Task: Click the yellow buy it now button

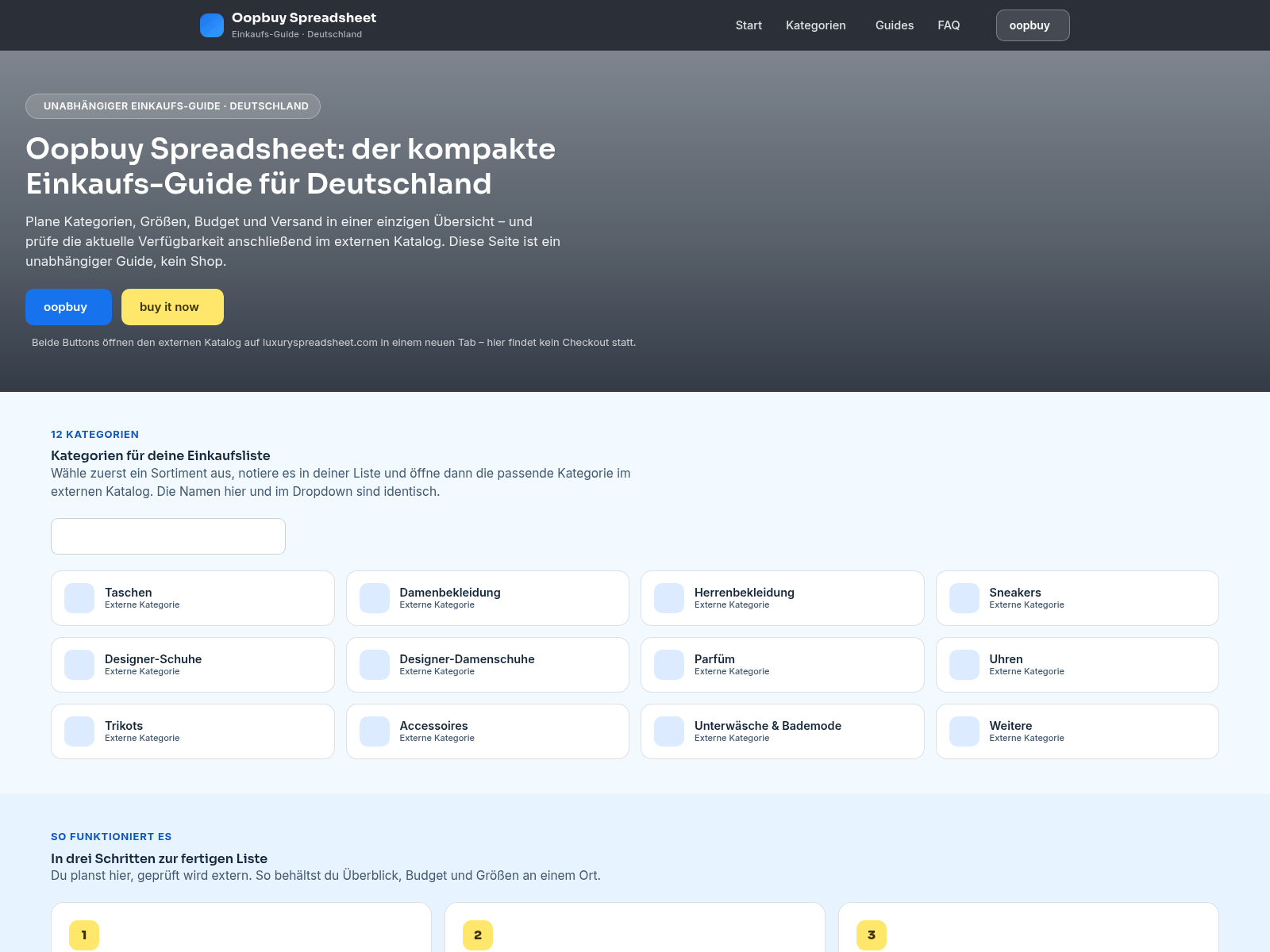Action: click(x=172, y=307)
